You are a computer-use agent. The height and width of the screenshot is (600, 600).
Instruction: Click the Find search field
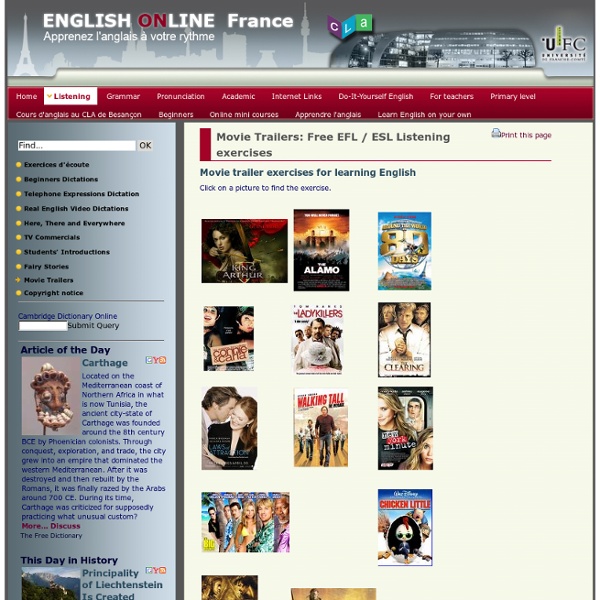76,146
